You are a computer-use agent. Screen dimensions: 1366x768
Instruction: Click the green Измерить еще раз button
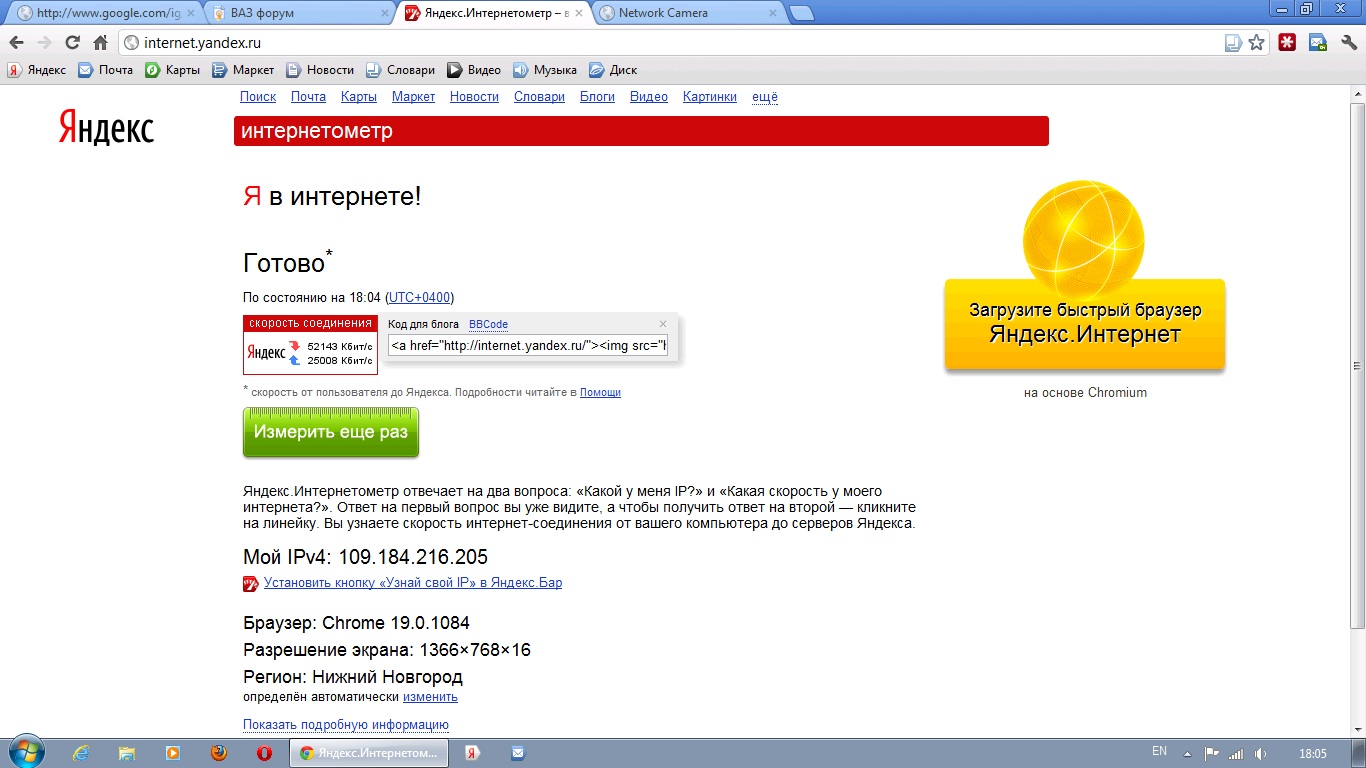click(331, 432)
